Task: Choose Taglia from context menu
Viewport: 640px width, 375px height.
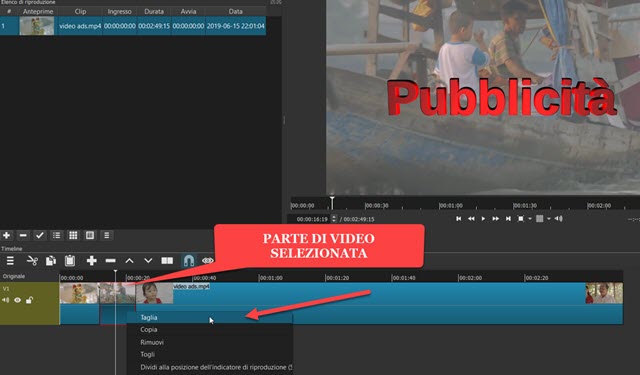Action: (210, 317)
